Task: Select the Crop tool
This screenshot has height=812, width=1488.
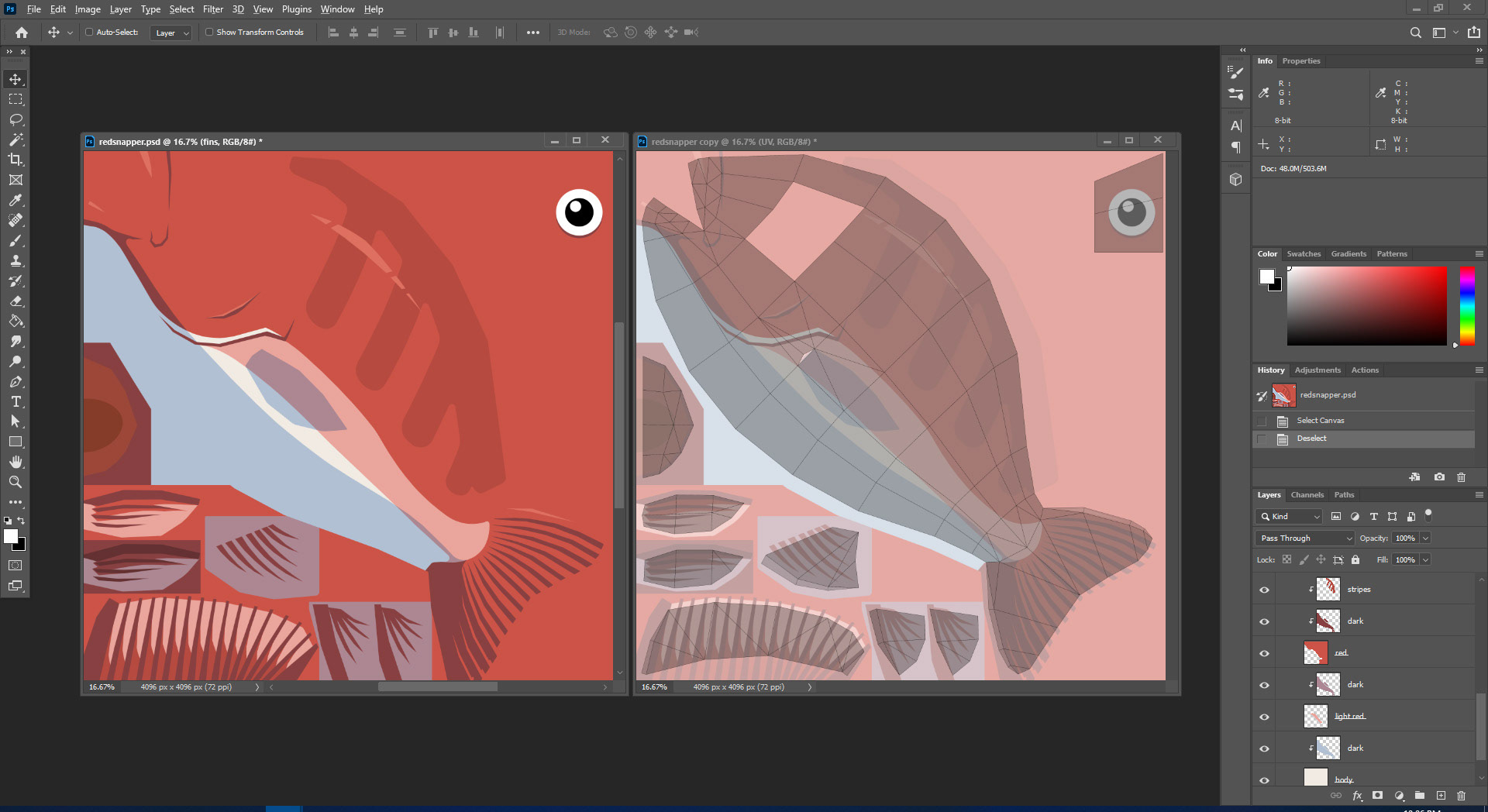Action: point(15,160)
